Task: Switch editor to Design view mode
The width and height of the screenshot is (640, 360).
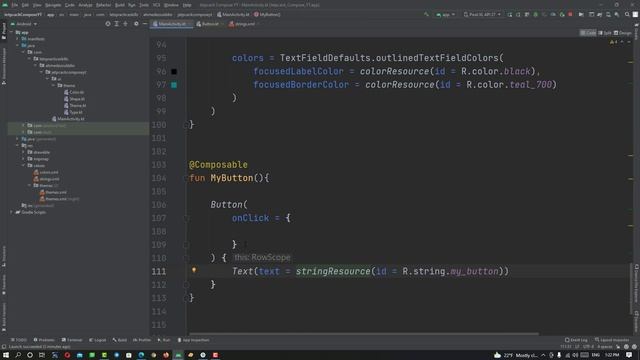Action: click(623, 33)
